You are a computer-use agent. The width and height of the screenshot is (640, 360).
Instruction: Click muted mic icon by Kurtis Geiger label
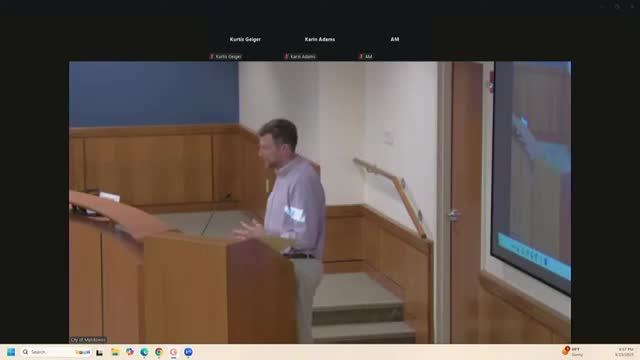tap(212, 56)
